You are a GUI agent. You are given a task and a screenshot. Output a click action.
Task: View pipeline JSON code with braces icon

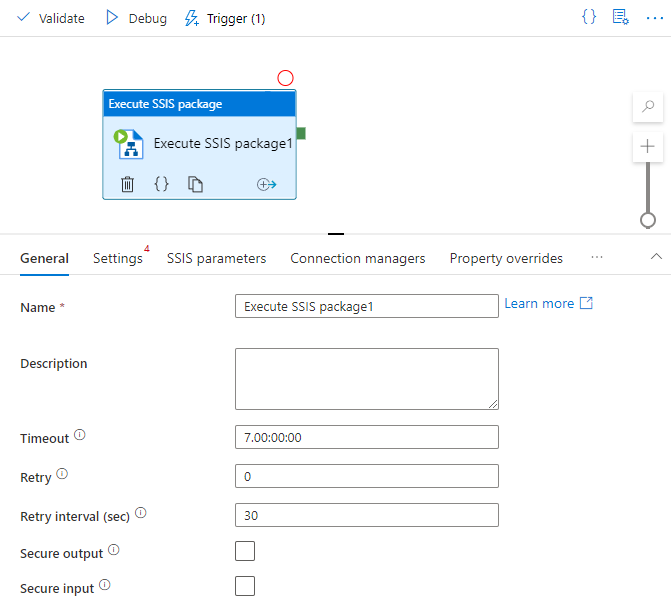pos(589,17)
